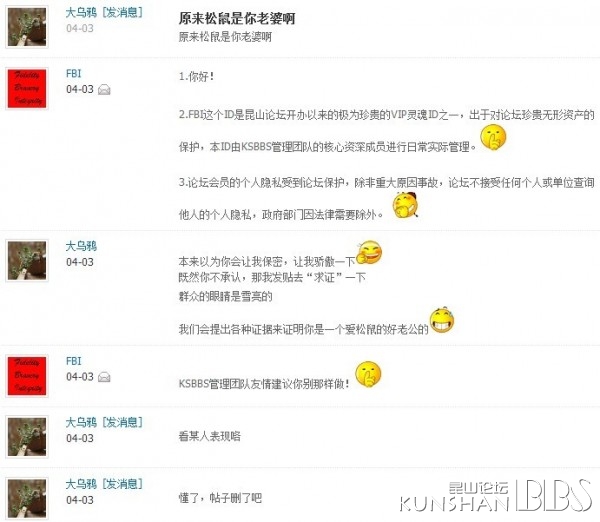Click the detective emoji after 政府部门因法律需要除外
This screenshot has height=522, width=600.
[406, 205]
